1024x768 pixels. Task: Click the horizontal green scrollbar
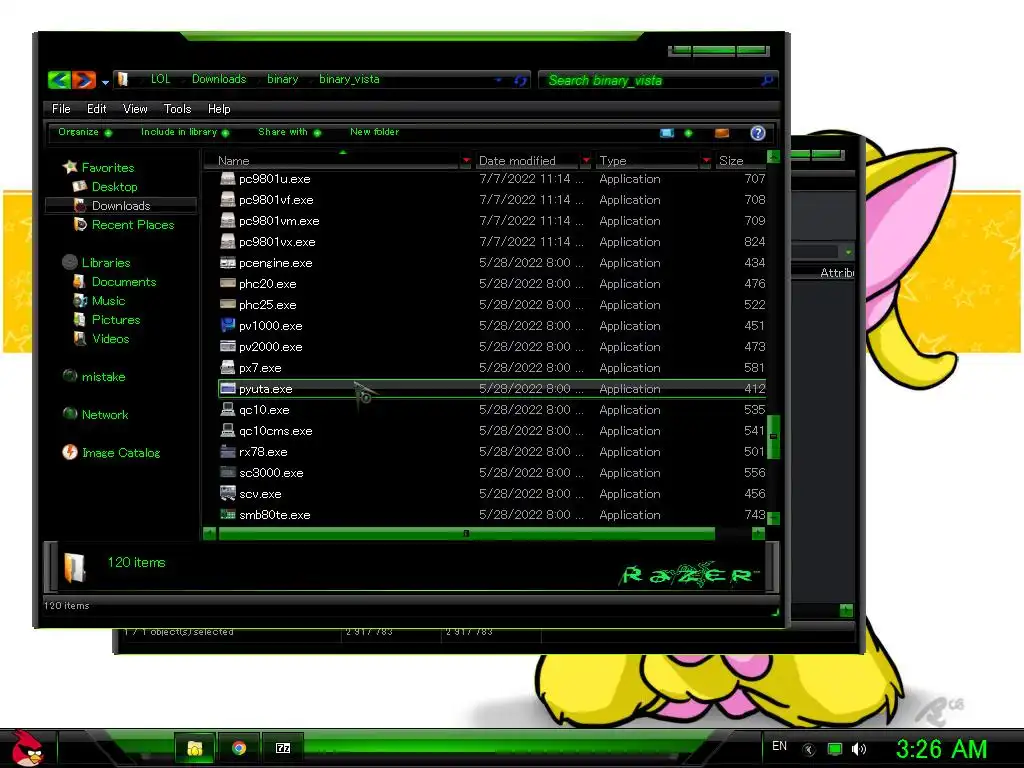click(466, 534)
